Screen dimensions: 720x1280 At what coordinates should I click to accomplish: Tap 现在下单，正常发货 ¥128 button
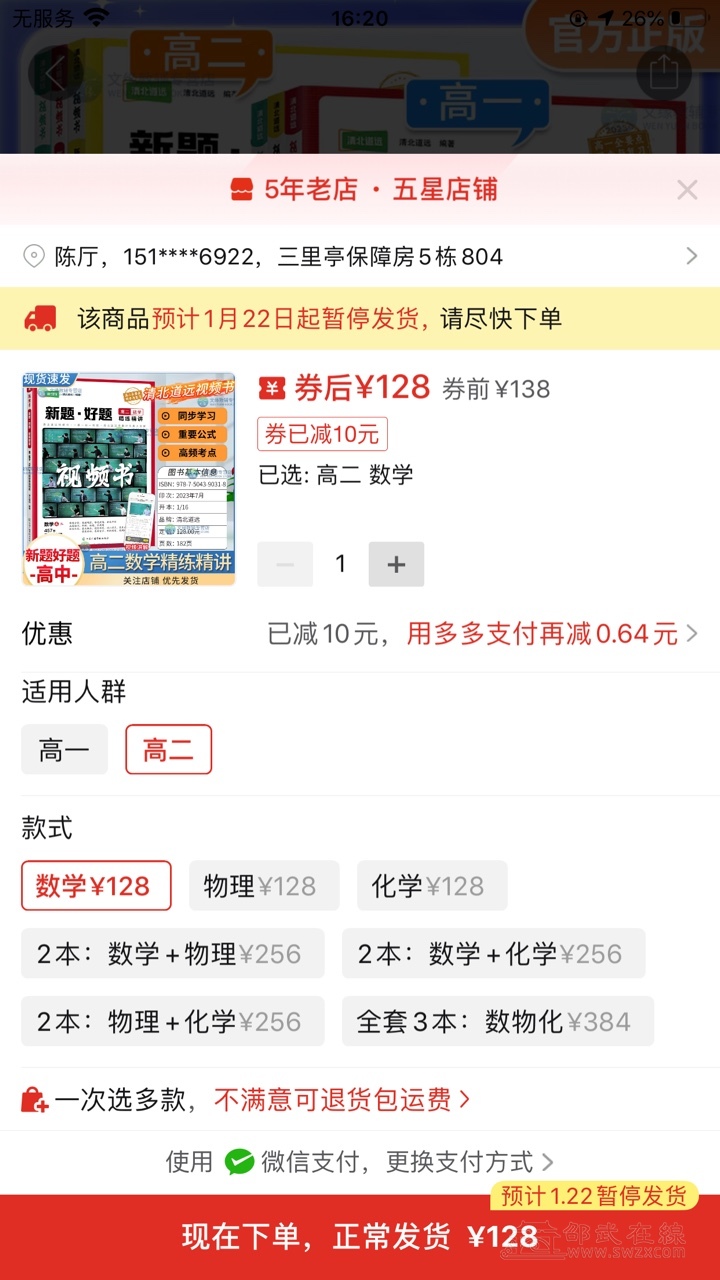[360, 1237]
